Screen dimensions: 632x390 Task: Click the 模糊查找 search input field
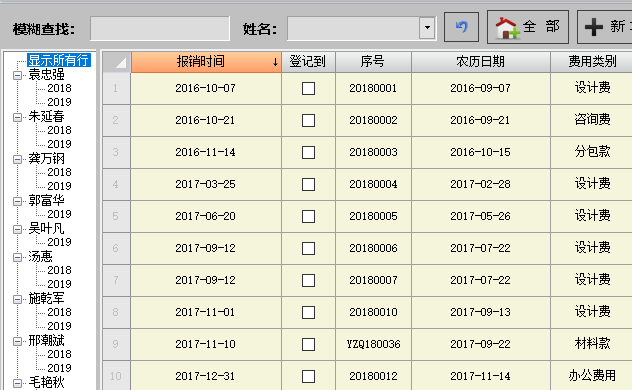point(160,29)
